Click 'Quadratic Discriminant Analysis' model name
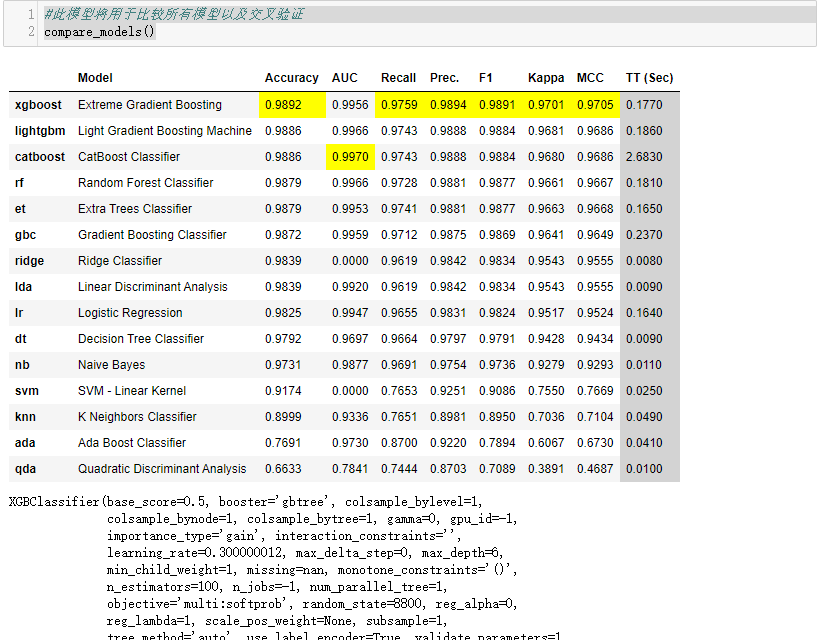Viewport: 817px width, 640px height. pyautogui.click(x=162, y=469)
